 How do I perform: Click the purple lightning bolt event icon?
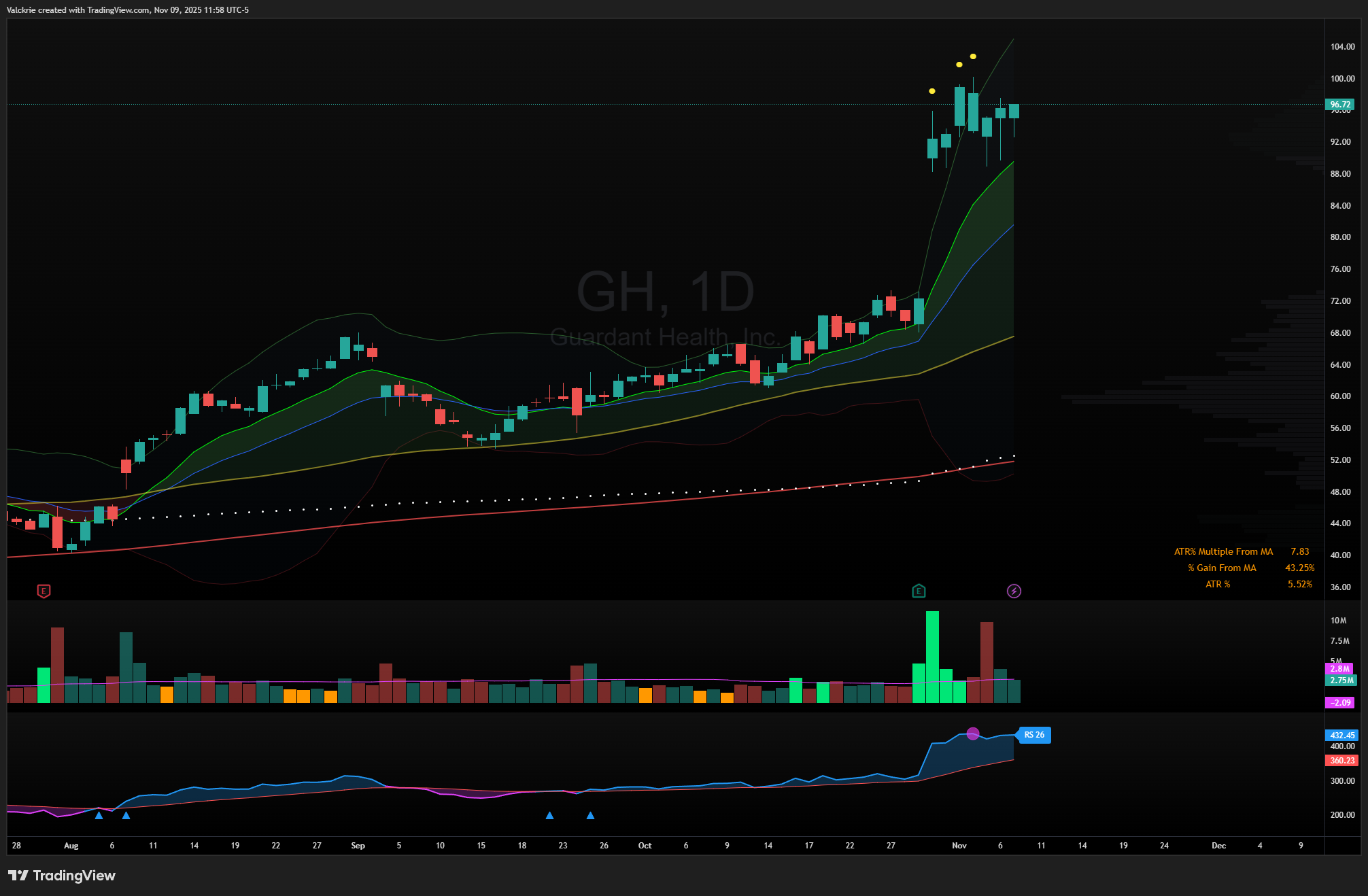1014,591
